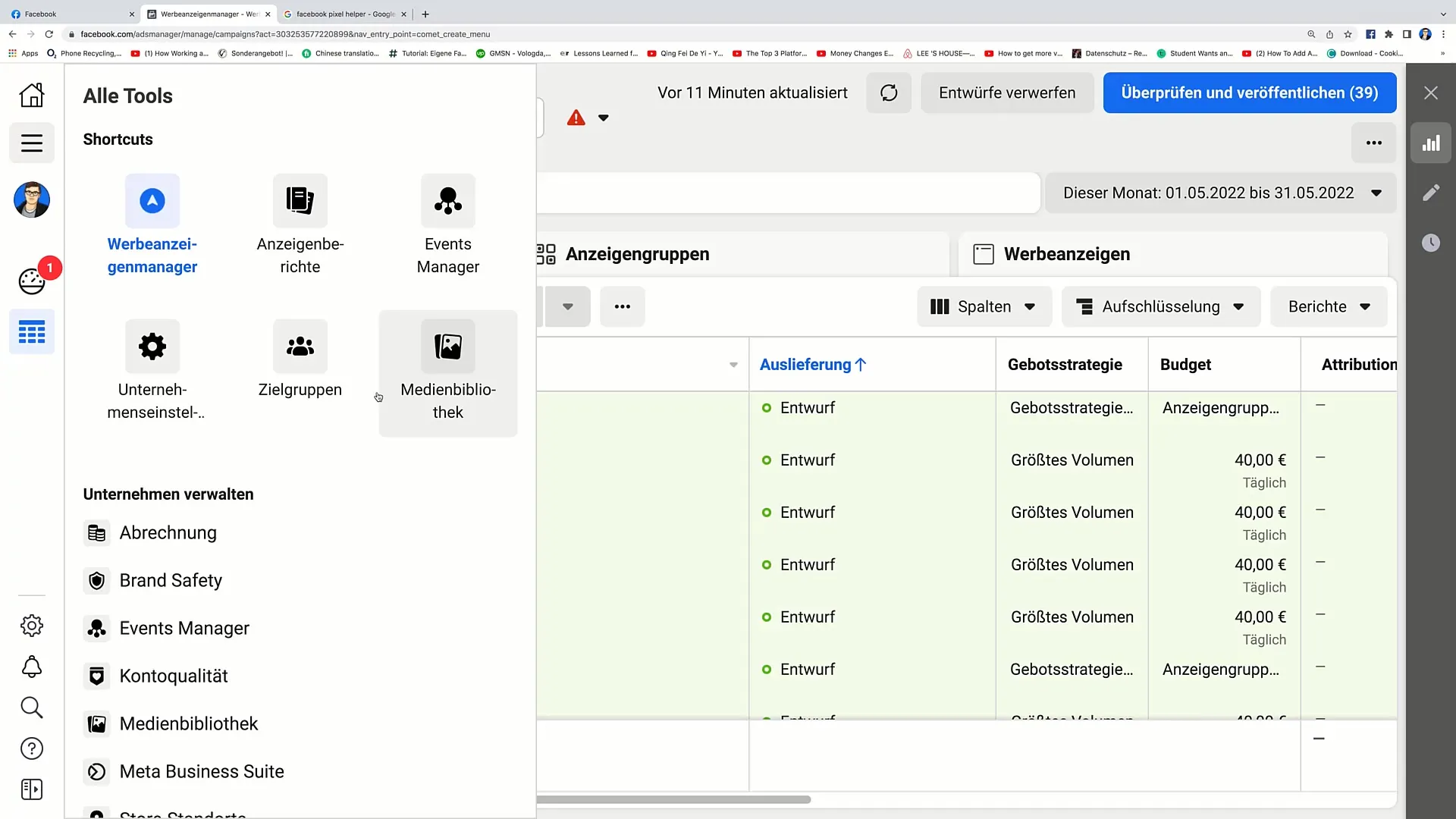
Task: Expand the dropdown arrow beside warning icon
Action: click(604, 118)
